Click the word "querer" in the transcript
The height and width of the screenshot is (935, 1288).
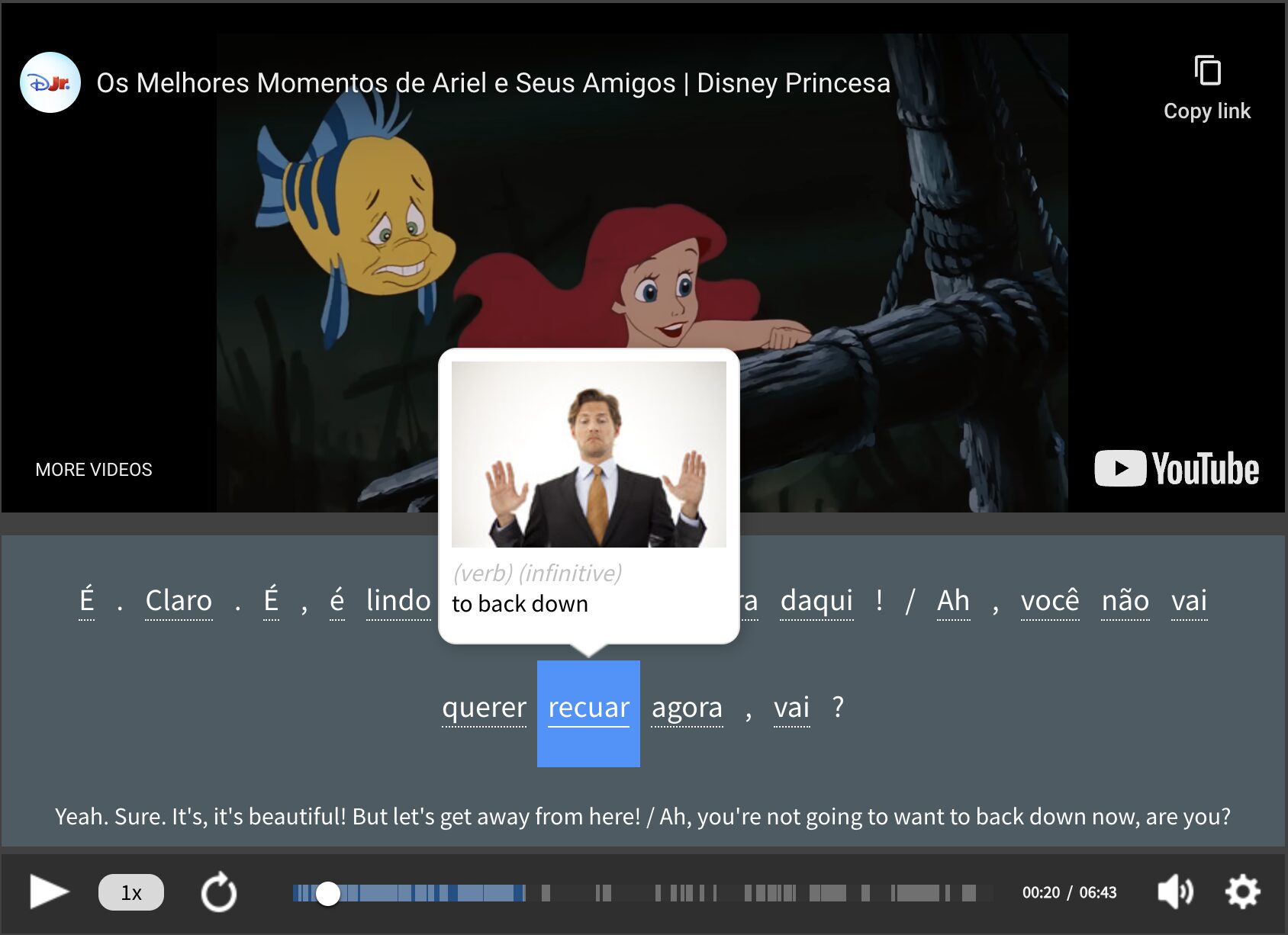coord(484,708)
